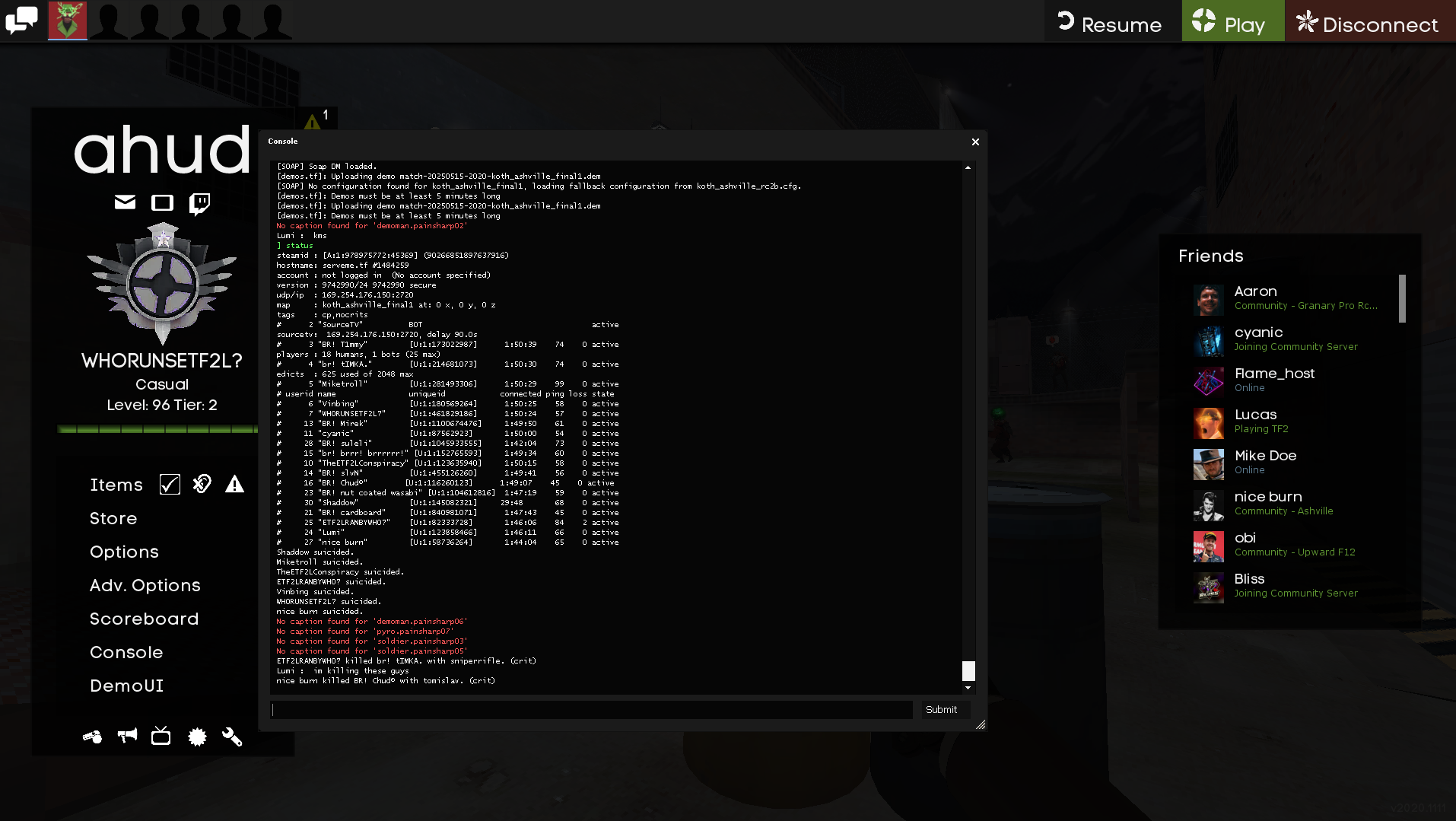Open the chat bubbles icon in top-left
Viewport: 1456px width, 821px height.
[21, 21]
